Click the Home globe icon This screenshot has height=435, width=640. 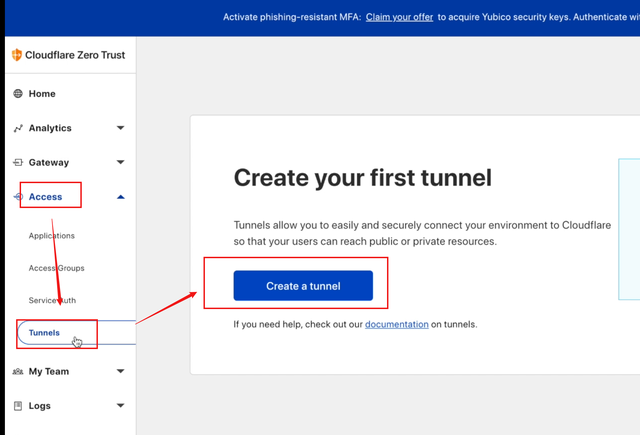18,94
